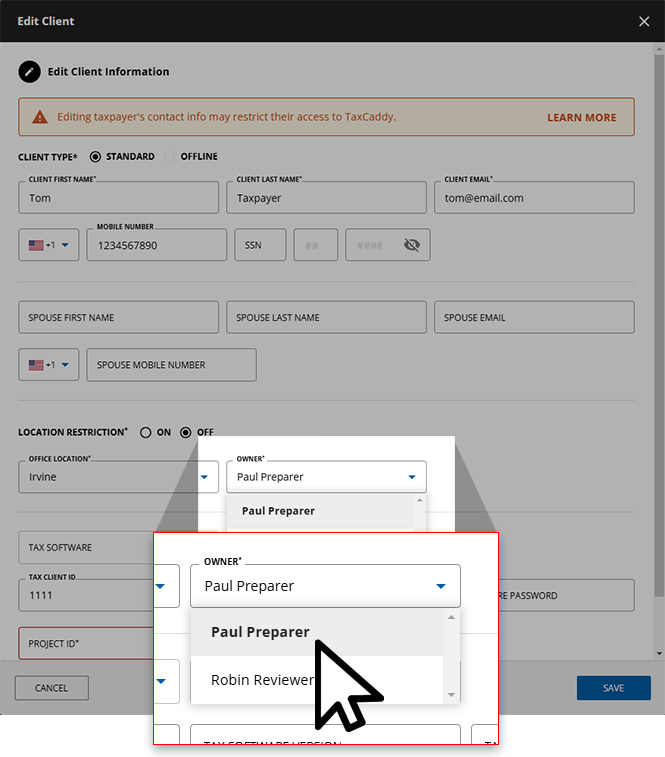Click the pencil Edit Client Information icon
665x757 pixels.
(29, 72)
